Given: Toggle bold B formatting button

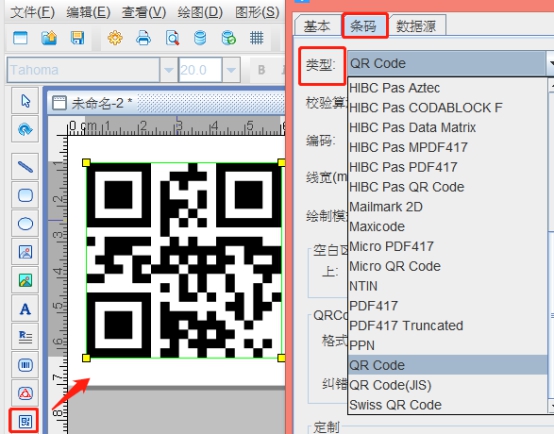Looking at the screenshot, I should [x=261, y=70].
